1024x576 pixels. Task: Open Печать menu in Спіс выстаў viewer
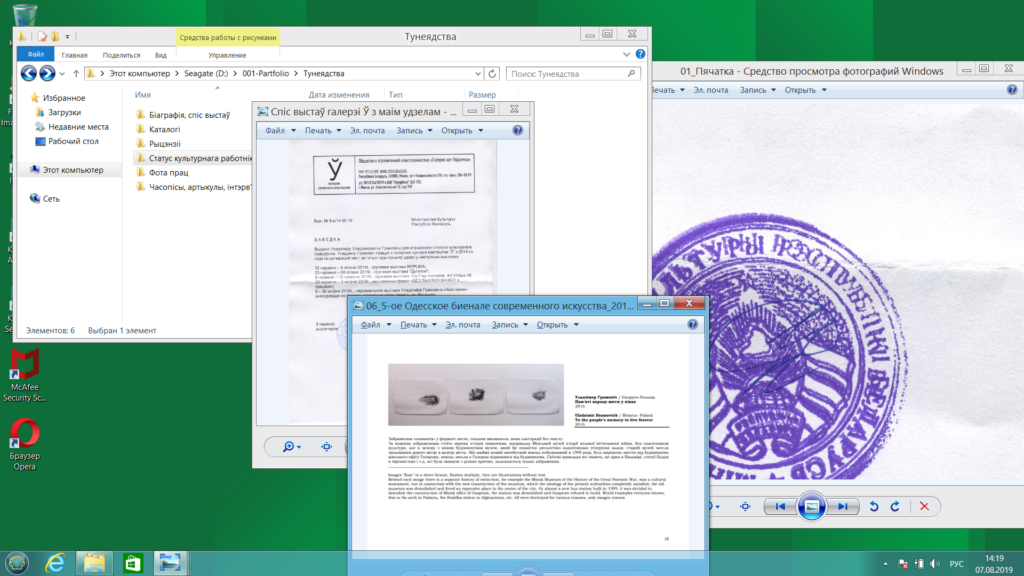pos(323,131)
